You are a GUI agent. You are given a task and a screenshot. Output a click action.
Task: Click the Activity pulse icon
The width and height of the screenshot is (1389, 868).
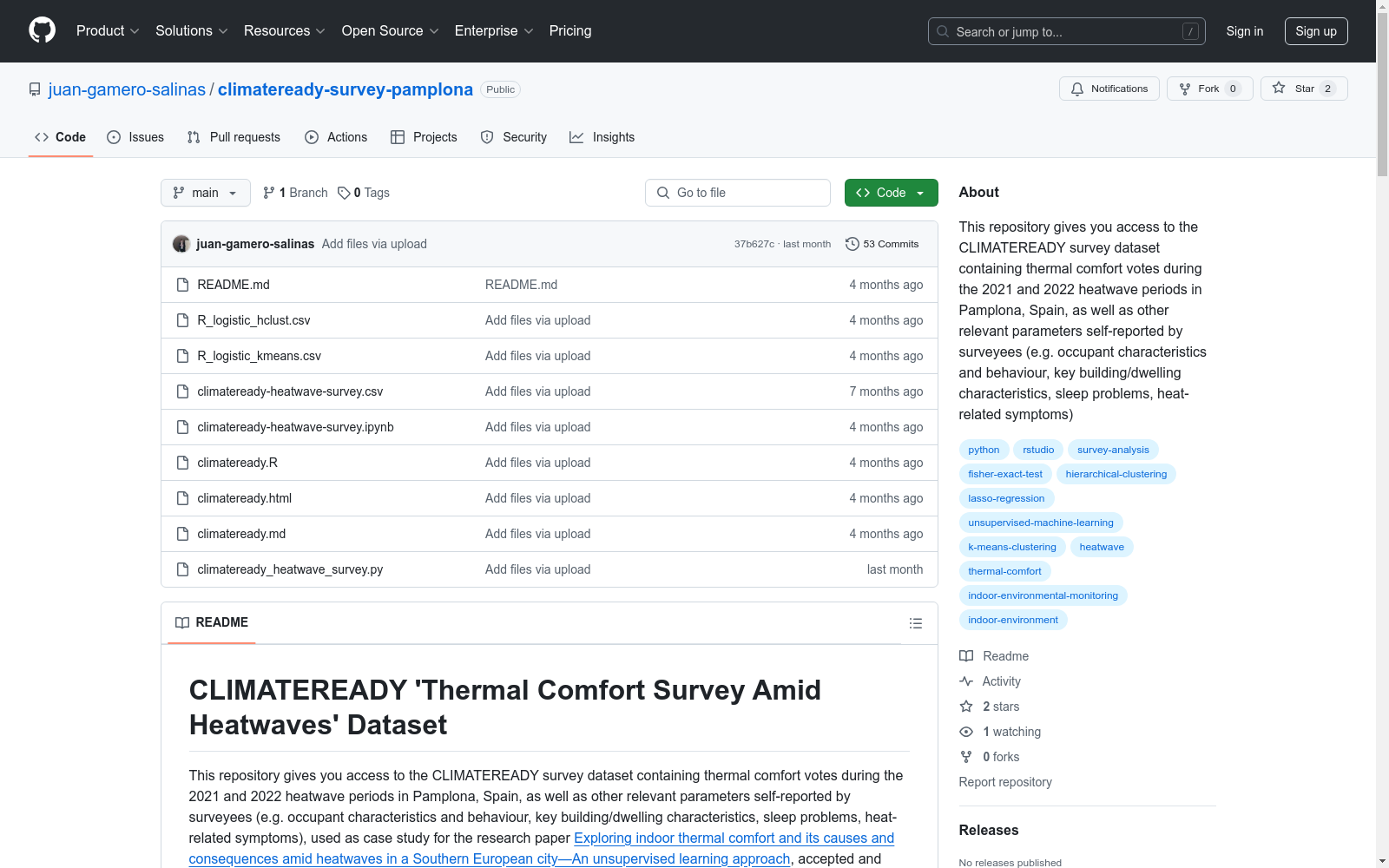[966, 681]
